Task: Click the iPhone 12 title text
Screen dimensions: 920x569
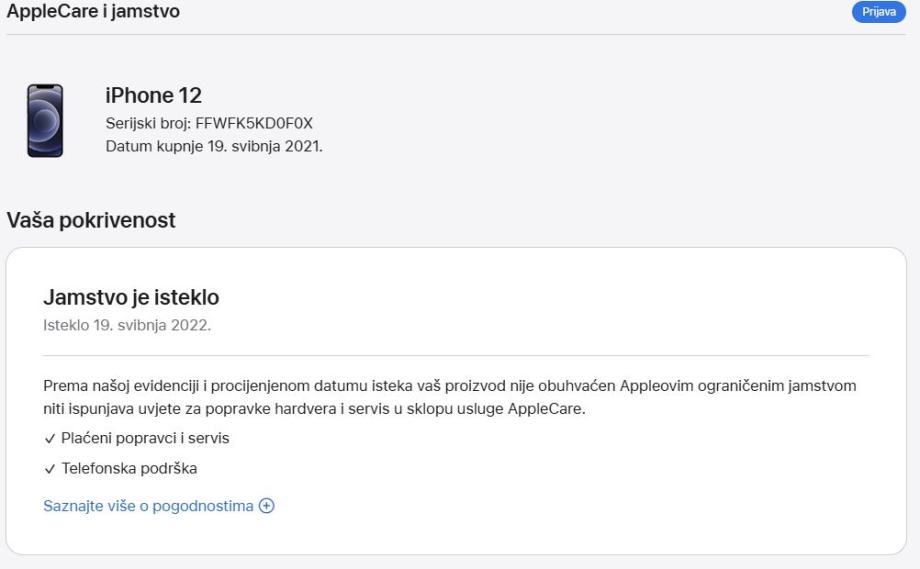Action: click(x=153, y=96)
